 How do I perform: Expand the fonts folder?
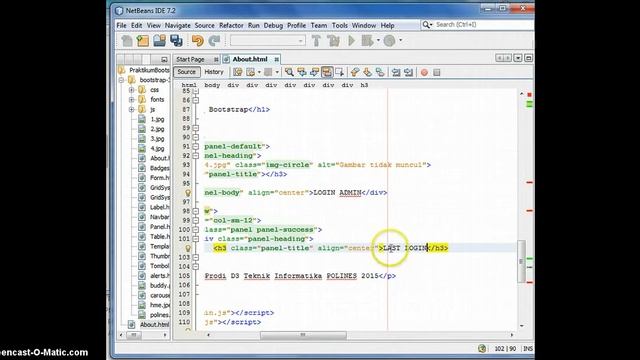pos(131,100)
